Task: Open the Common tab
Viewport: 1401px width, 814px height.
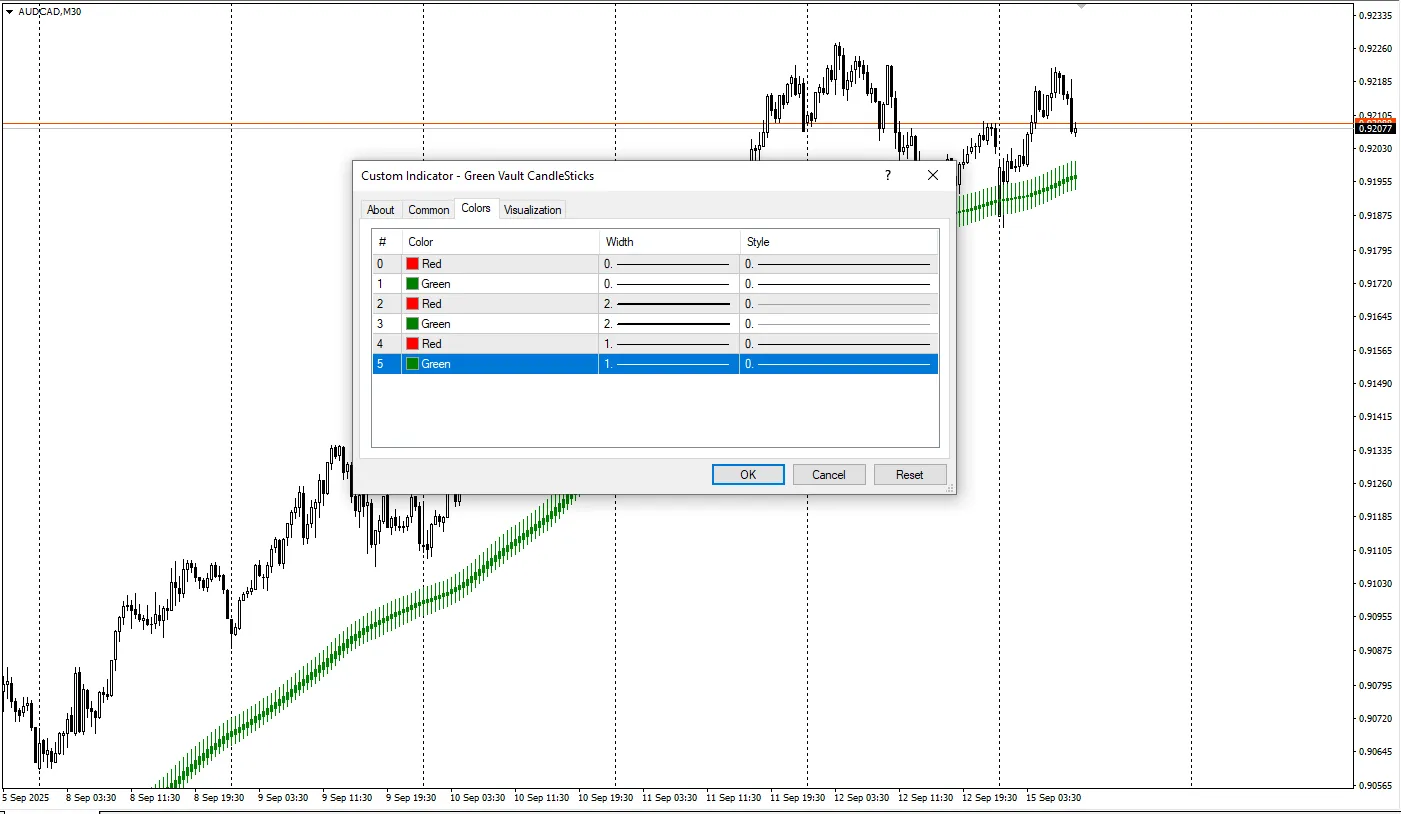Action: click(x=428, y=209)
